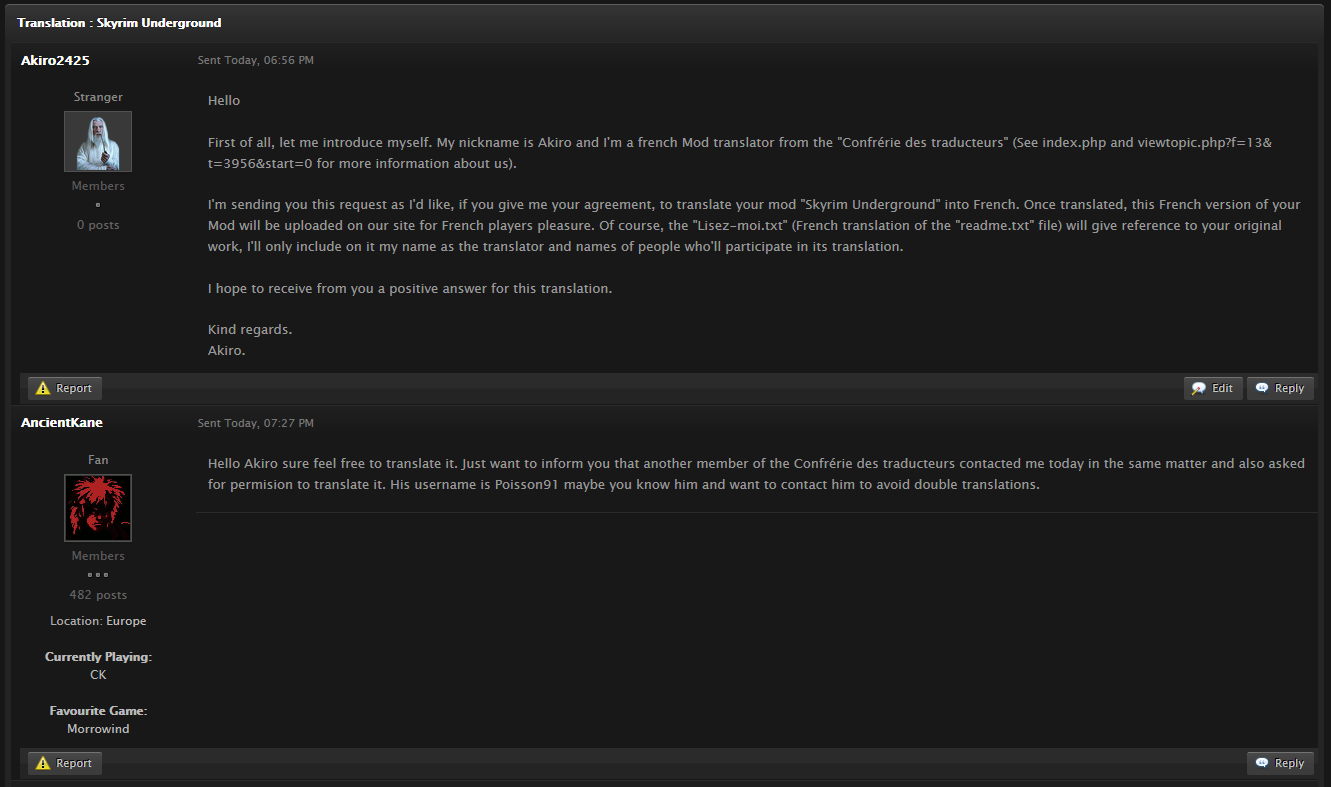Open AncientKane's red avatar image

(98, 508)
